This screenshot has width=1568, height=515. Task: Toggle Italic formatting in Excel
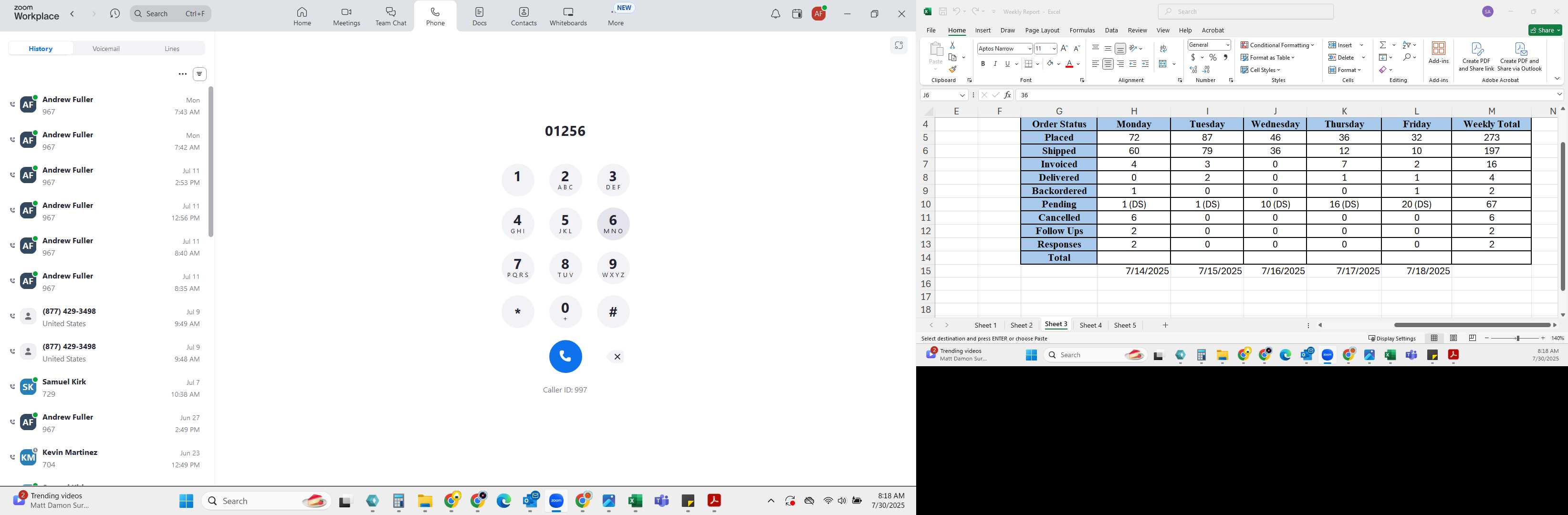[x=995, y=64]
